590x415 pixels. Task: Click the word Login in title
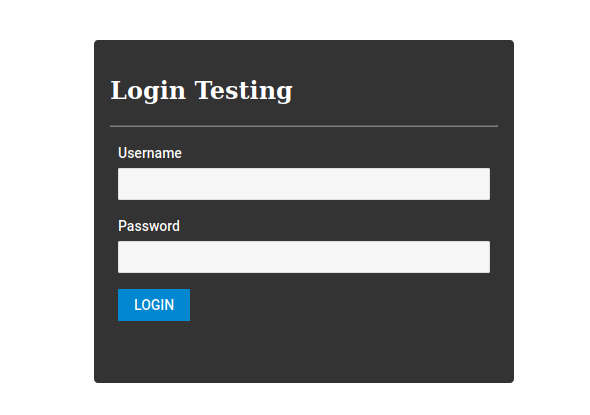[x=148, y=91]
